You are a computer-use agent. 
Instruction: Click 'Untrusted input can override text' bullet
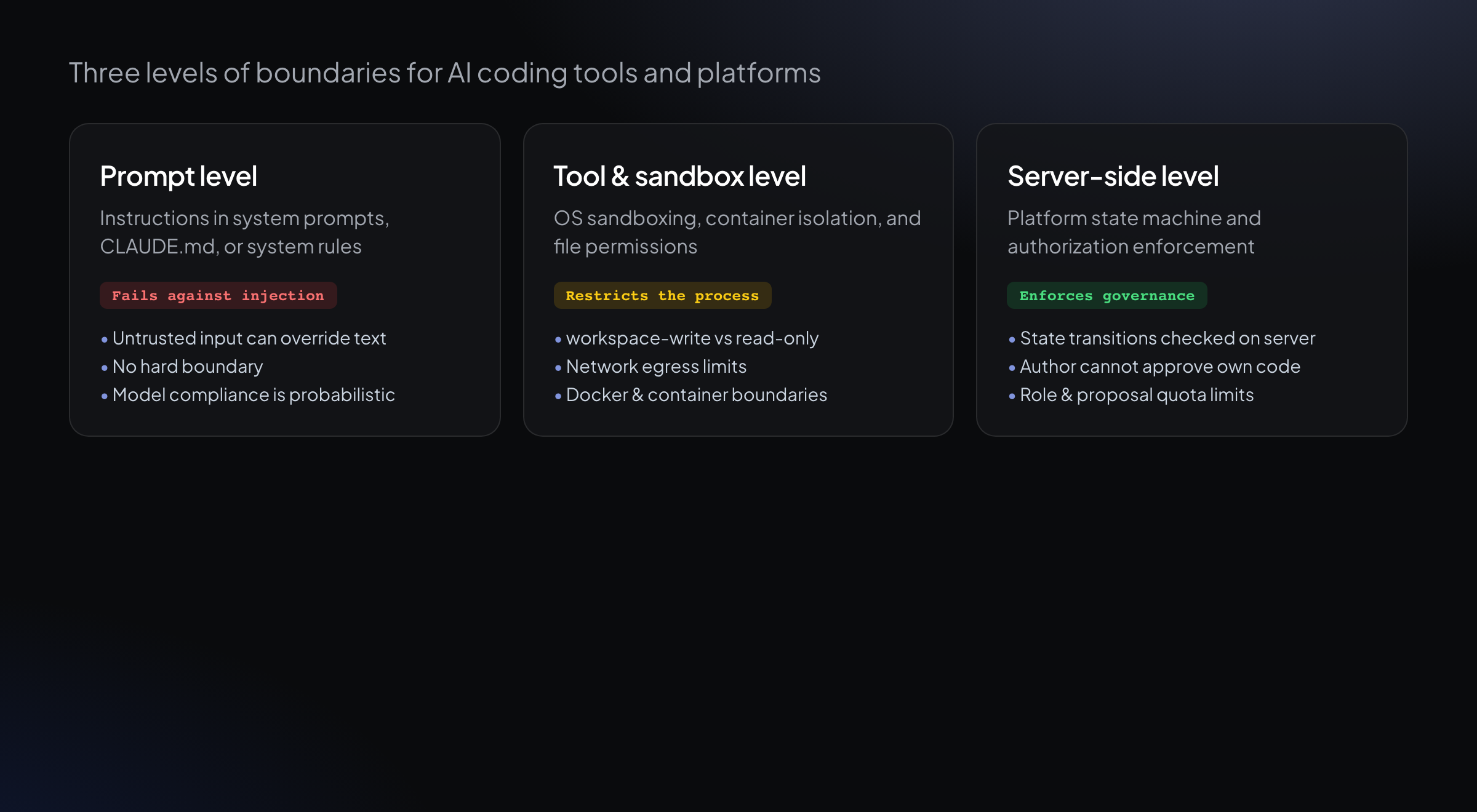point(244,338)
